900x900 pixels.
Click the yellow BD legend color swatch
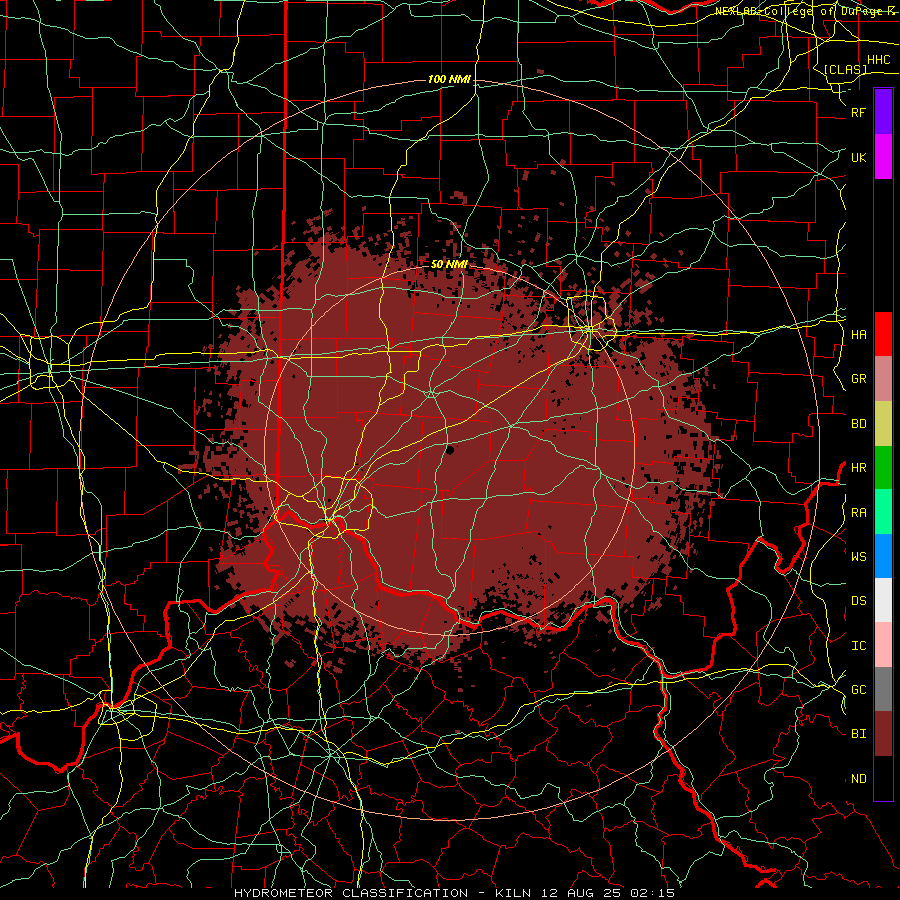(883, 423)
